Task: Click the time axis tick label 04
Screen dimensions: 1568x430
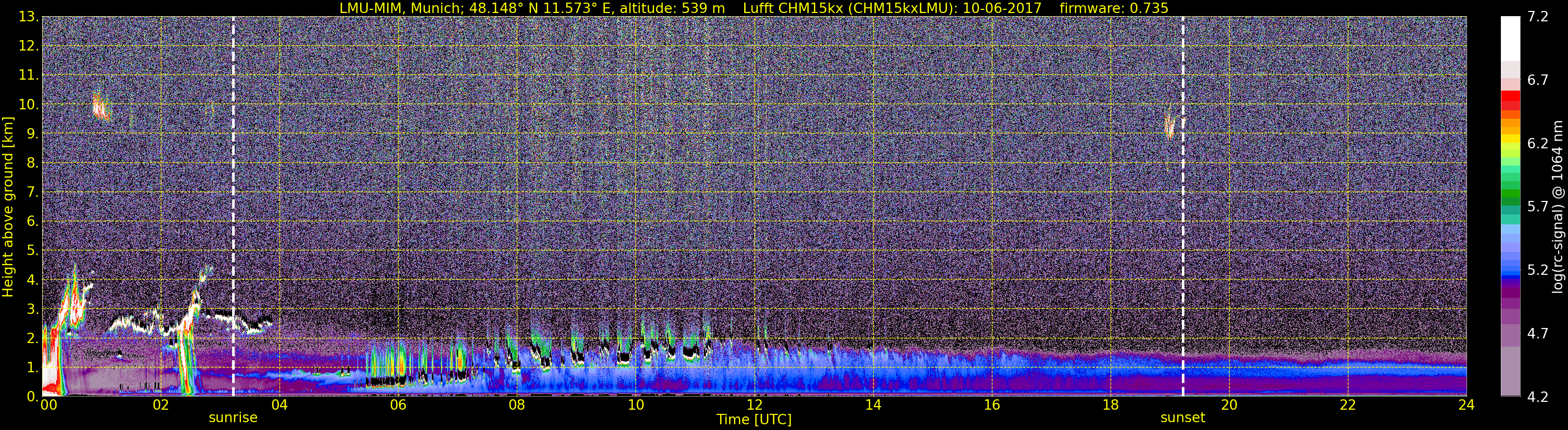Action: coord(279,406)
